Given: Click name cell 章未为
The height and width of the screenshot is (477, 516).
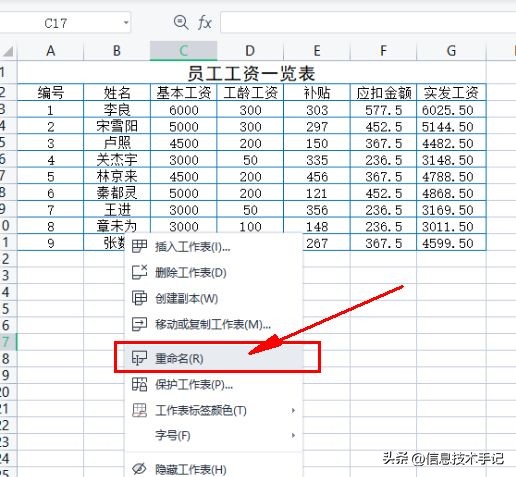Looking at the screenshot, I should coord(117,226).
